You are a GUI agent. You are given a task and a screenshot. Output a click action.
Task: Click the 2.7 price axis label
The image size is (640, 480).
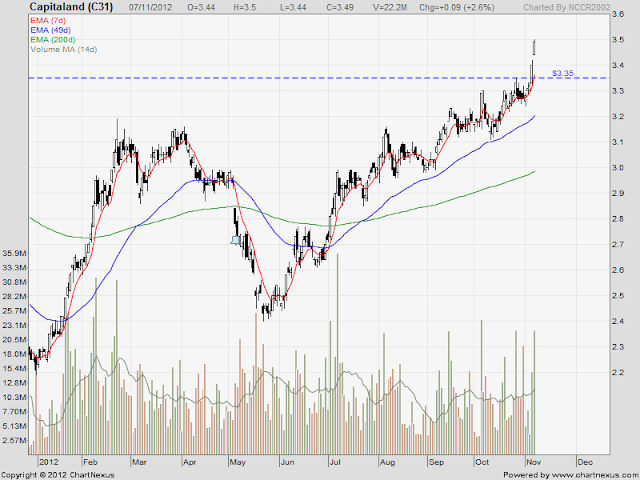[x=618, y=244]
